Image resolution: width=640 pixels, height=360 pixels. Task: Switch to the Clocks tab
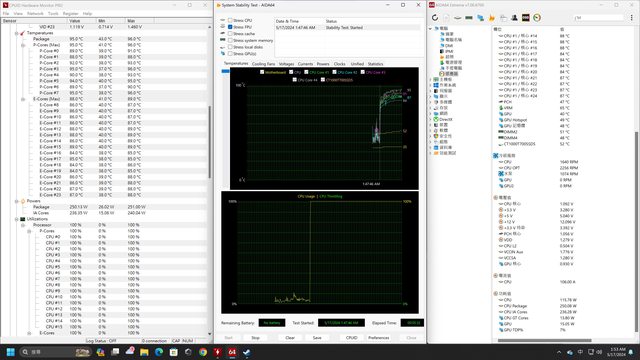click(x=340, y=64)
